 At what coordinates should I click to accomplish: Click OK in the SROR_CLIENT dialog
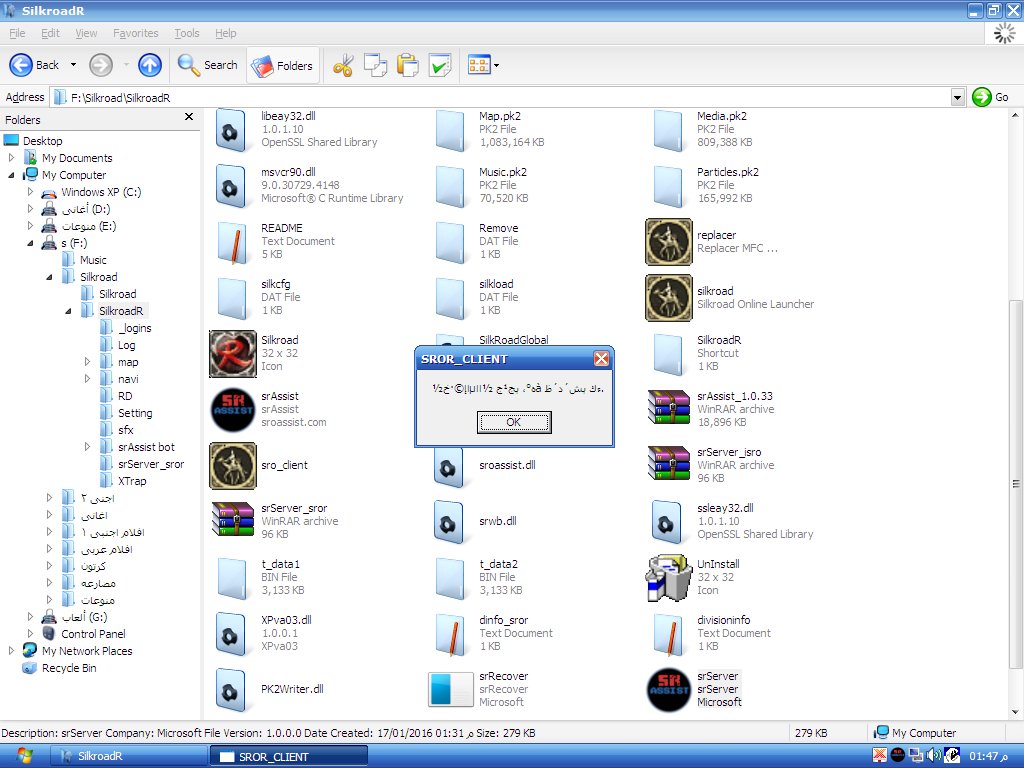point(514,422)
